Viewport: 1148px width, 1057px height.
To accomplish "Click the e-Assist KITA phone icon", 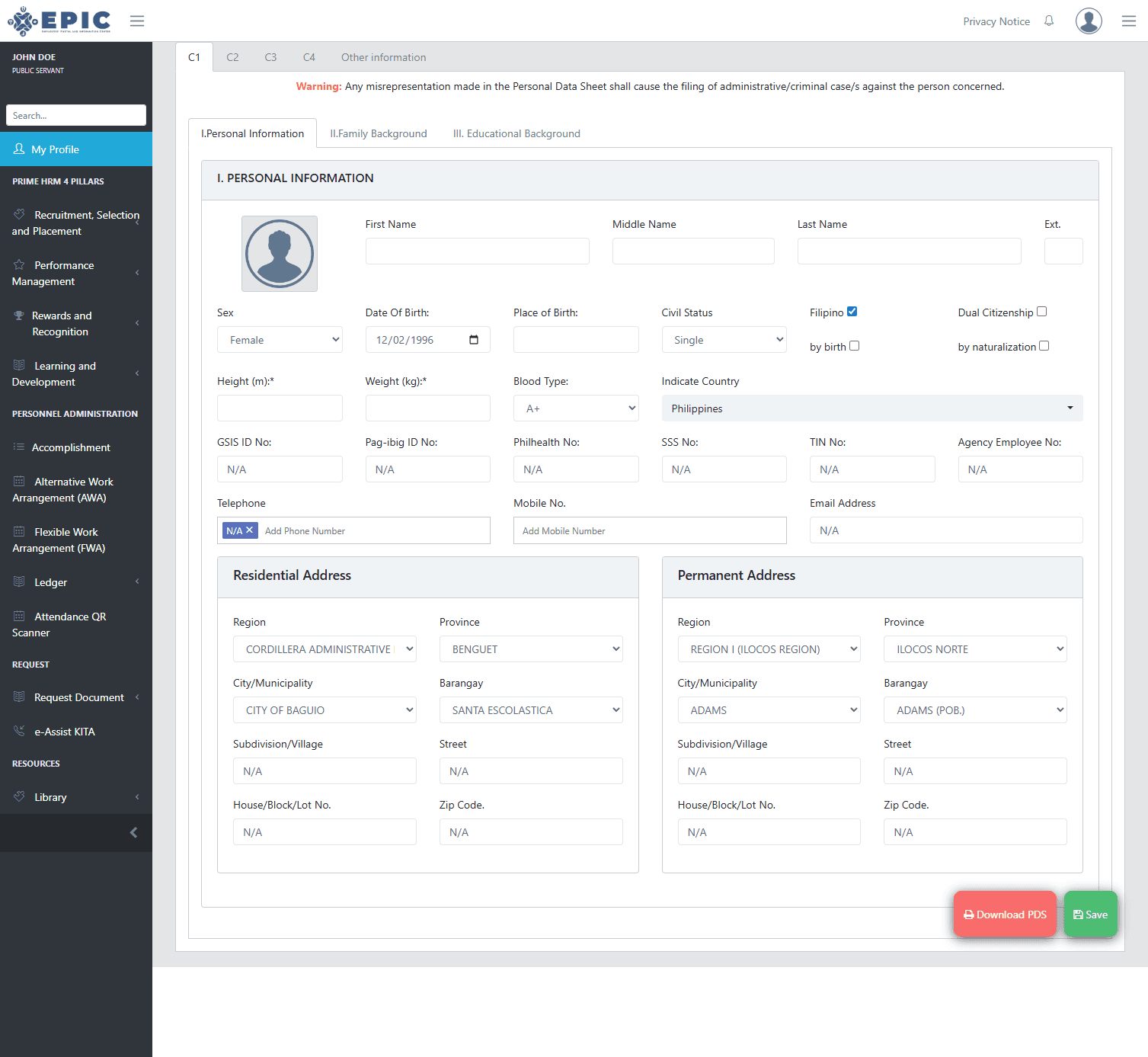I will [x=19, y=731].
